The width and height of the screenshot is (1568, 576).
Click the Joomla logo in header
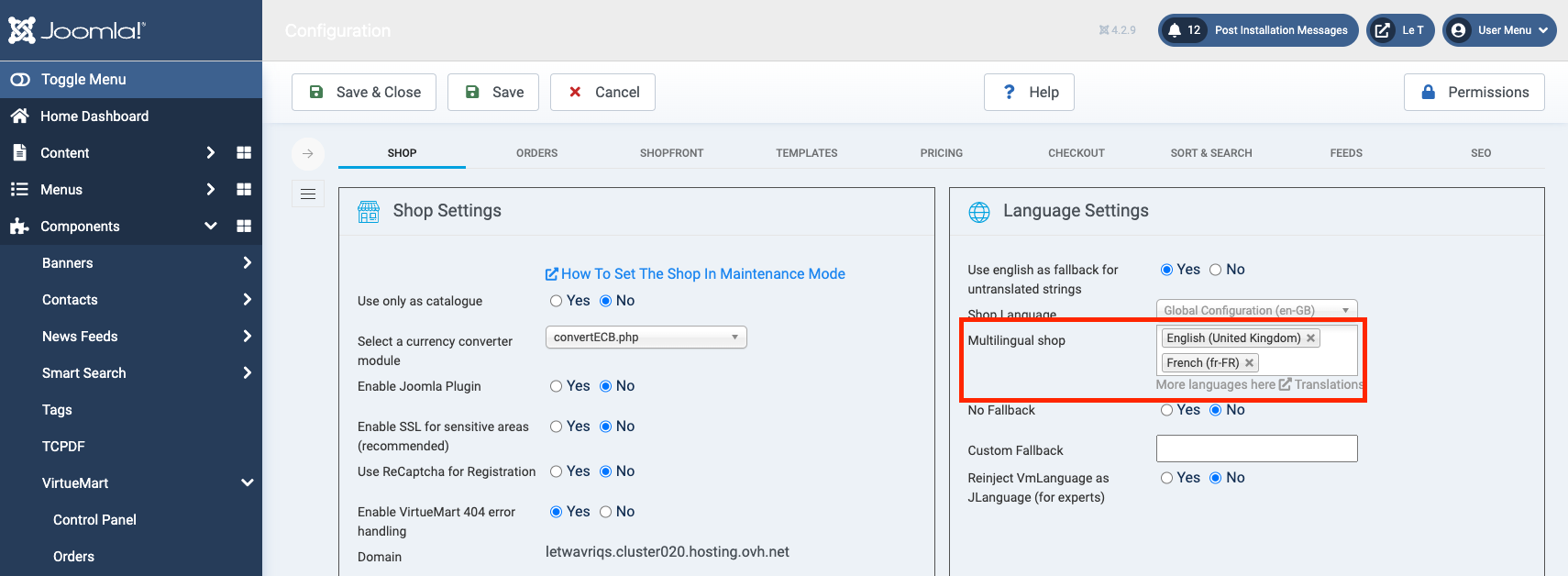[x=77, y=30]
